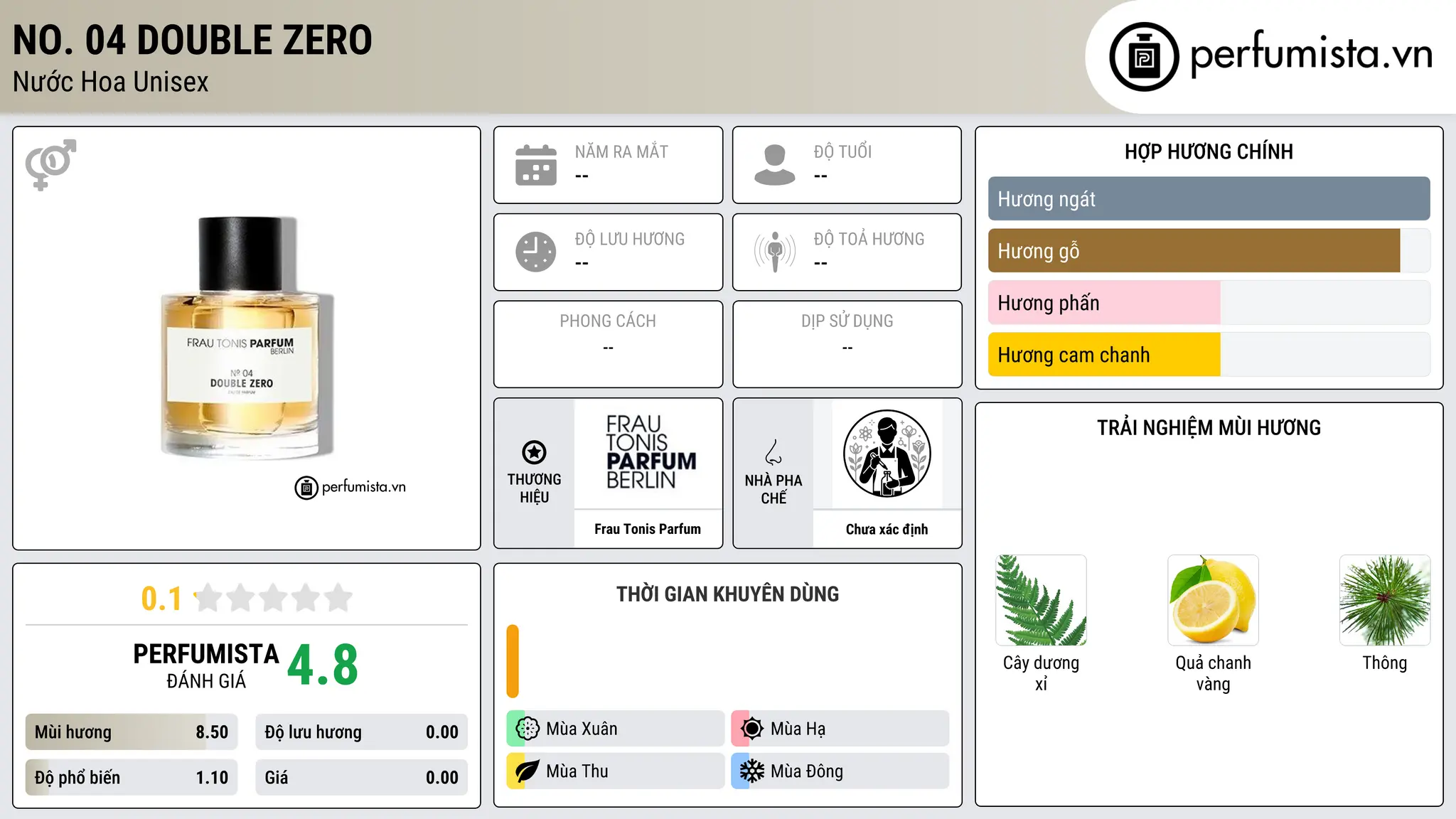Image resolution: width=1456 pixels, height=819 pixels.
Task: Open the Frau Tonis Parfum Berlin brand logo
Action: pos(651,453)
